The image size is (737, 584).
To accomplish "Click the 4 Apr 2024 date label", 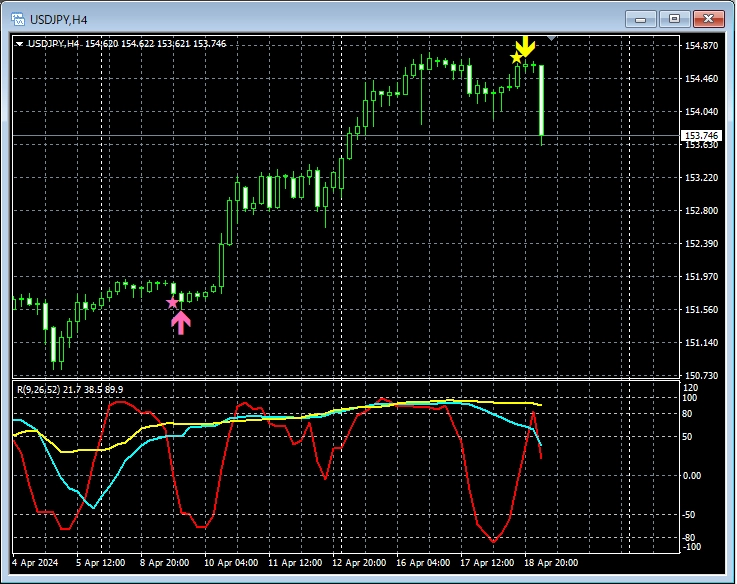I will (x=36, y=563).
